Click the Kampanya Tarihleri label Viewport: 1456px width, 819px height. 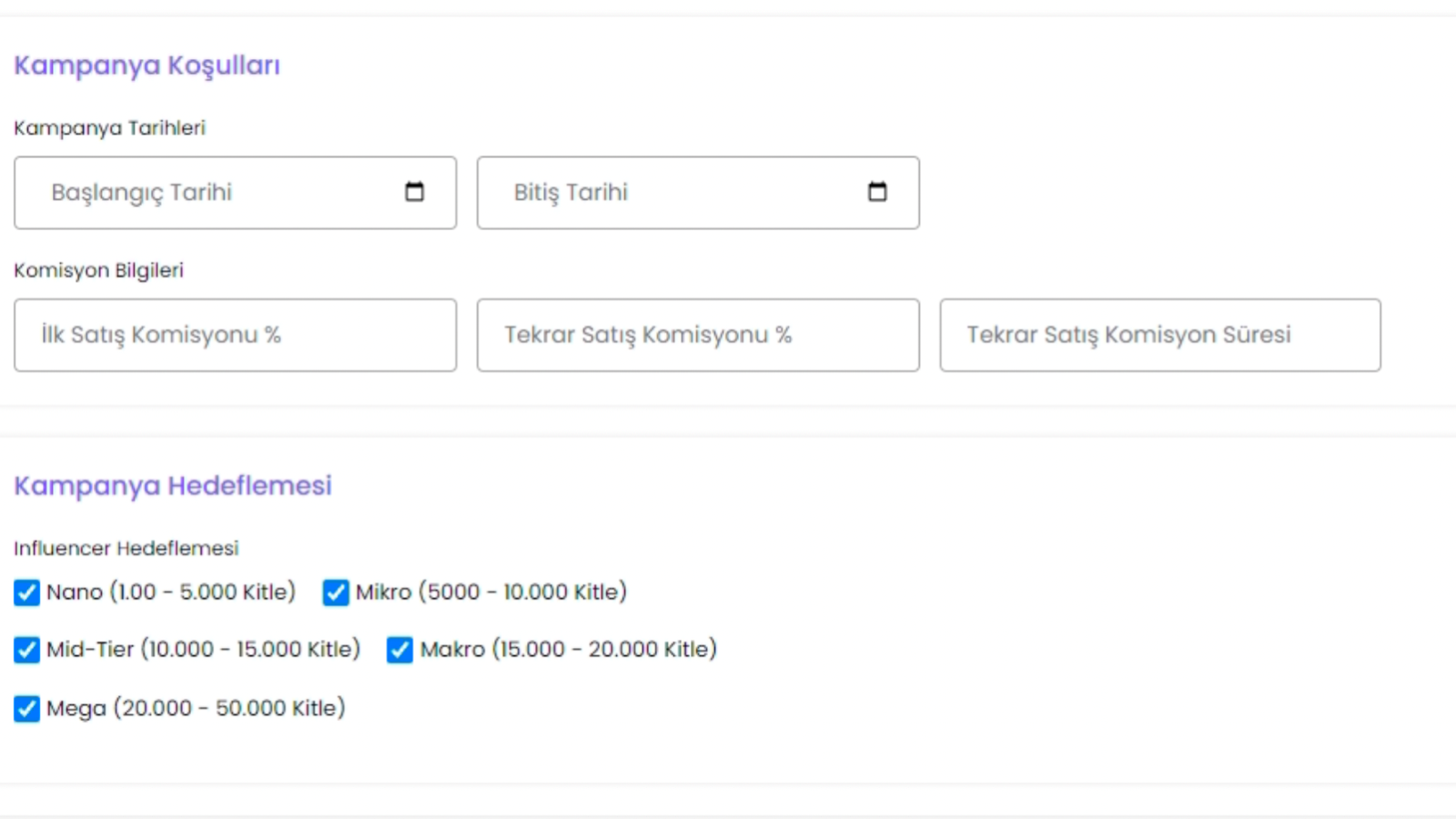(110, 128)
